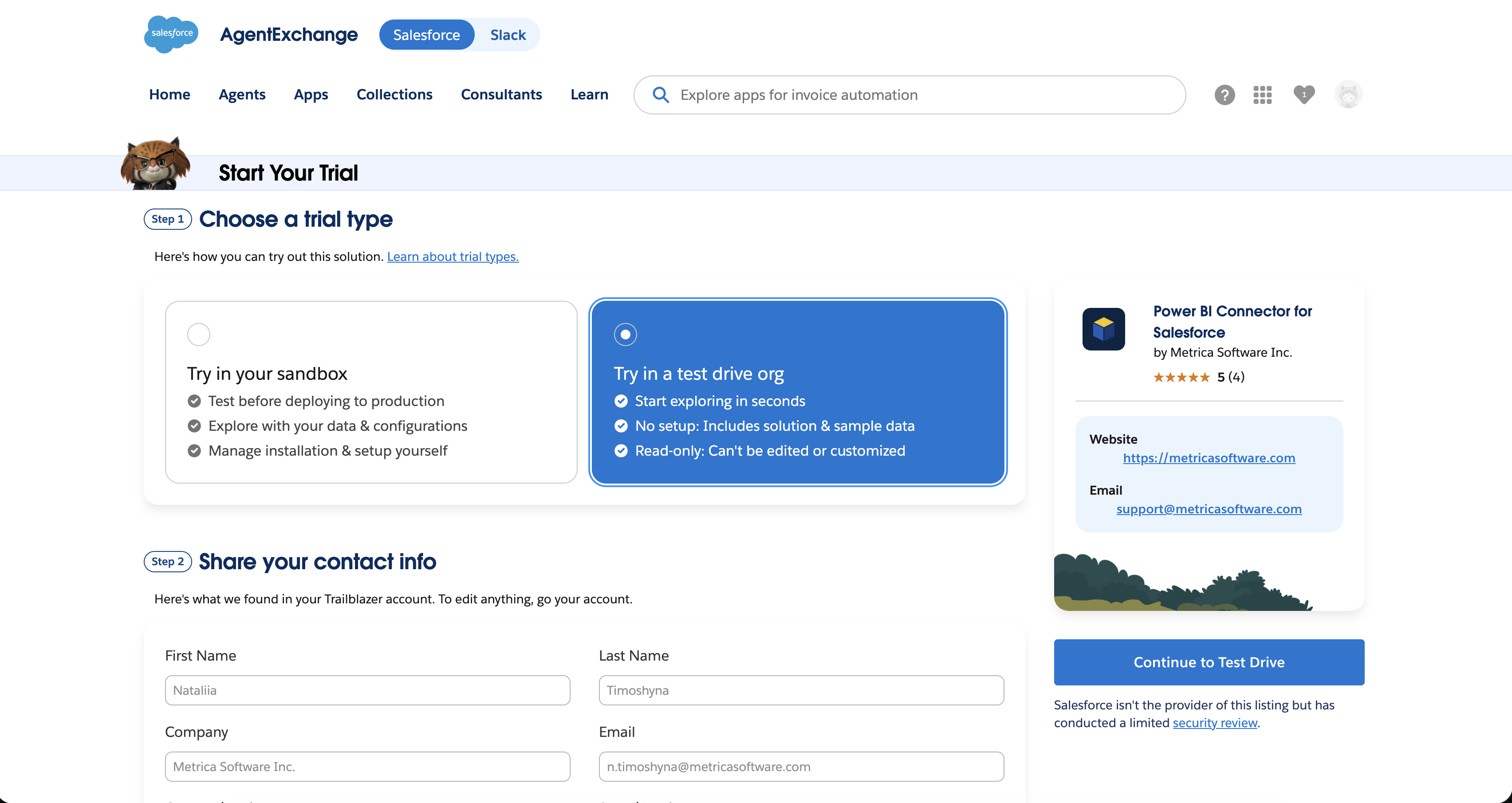Click the First Name field
Image resolution: width=1512 pixels, height=803 pixels.
click(x=367, y=690)
